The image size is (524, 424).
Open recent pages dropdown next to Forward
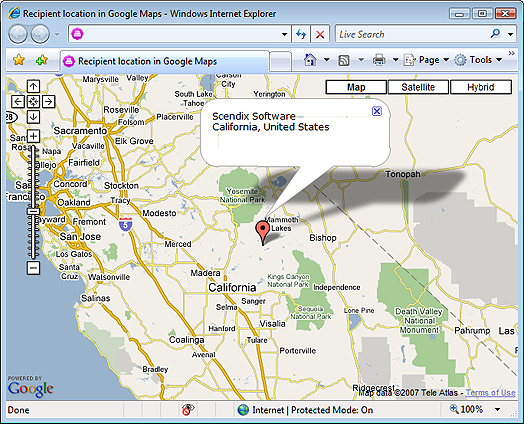[x=57, y=34]
